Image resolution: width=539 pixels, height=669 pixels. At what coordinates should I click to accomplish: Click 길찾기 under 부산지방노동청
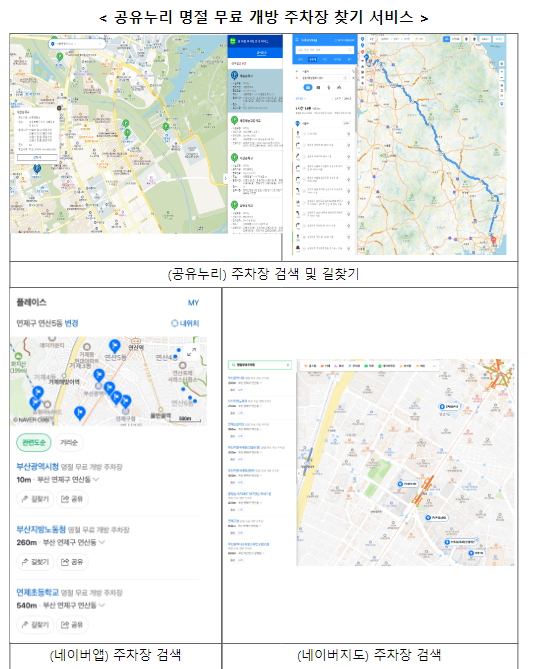35,561
